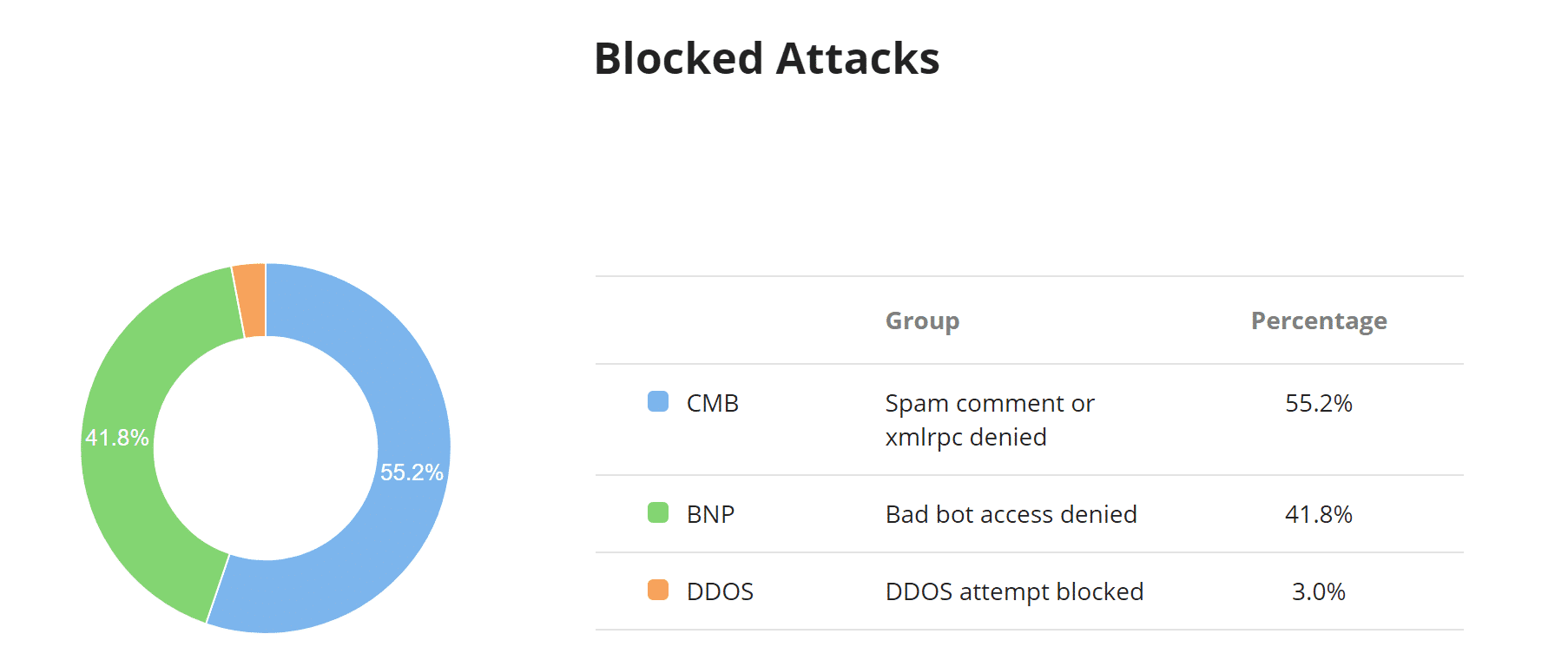Click the Percentage column header
The image size is (1568, 667).
click(x=1318, y=320)
